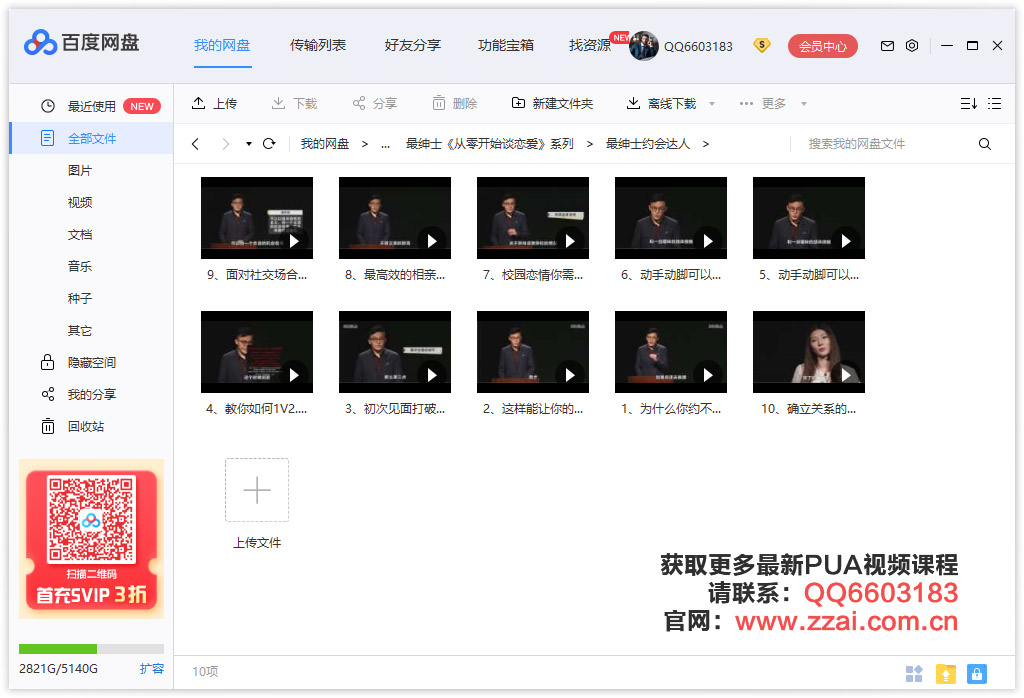
Task: Click the download toolbar button
Action: point(294,103)
